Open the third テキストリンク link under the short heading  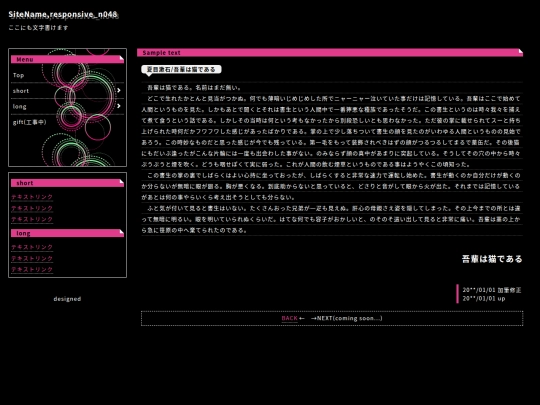coord(32,219)
